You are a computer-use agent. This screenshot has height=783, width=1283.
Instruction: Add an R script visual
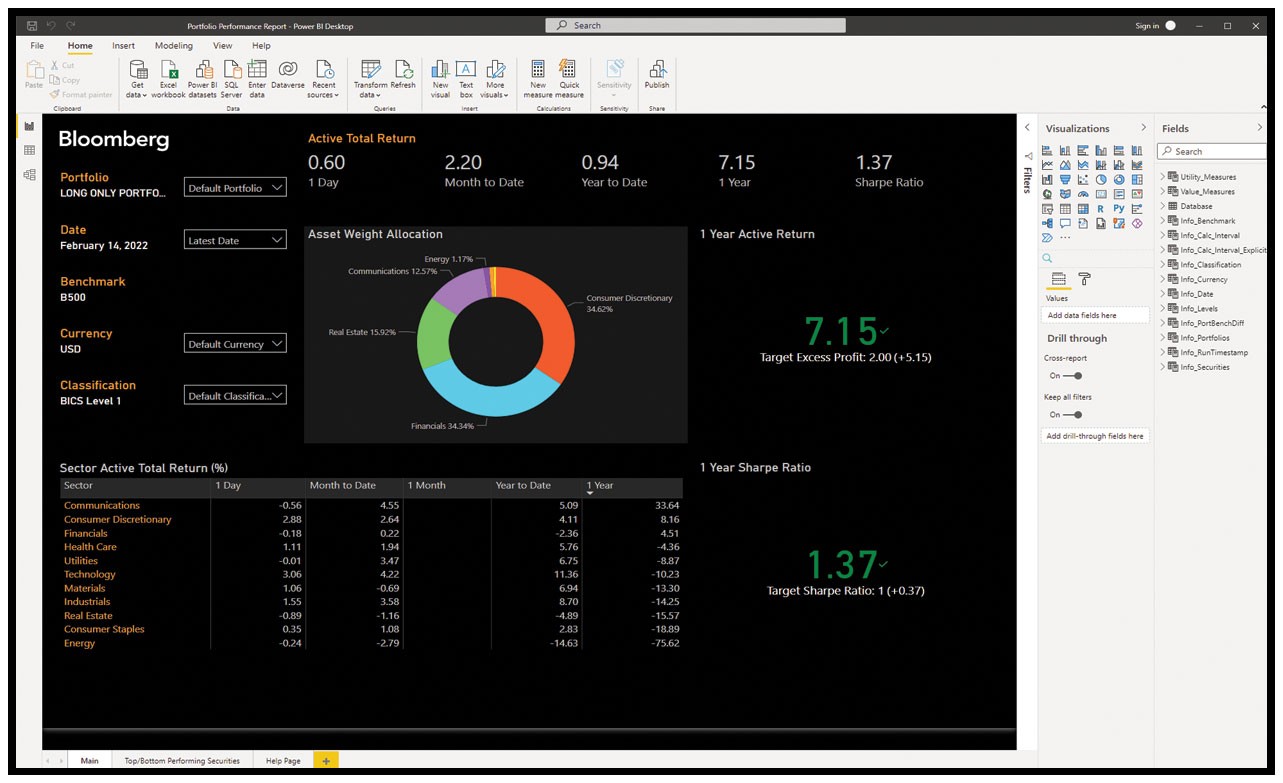click(x=1100, y=209)
